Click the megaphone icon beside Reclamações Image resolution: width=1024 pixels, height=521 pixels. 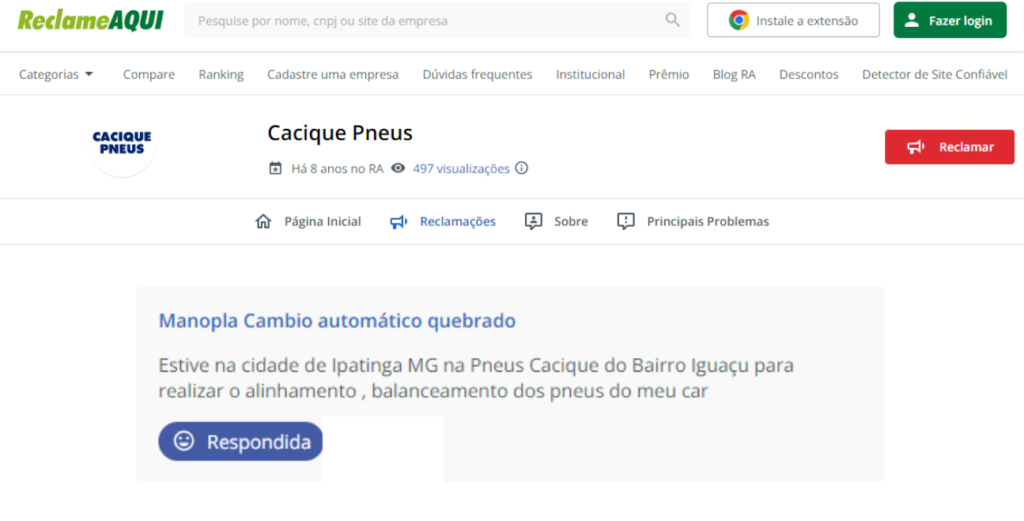399,221
